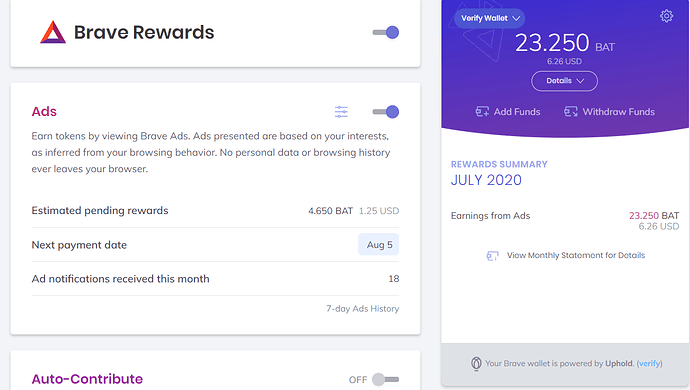
Task: Open Add Funds option
Action: [x=508, y=112]
